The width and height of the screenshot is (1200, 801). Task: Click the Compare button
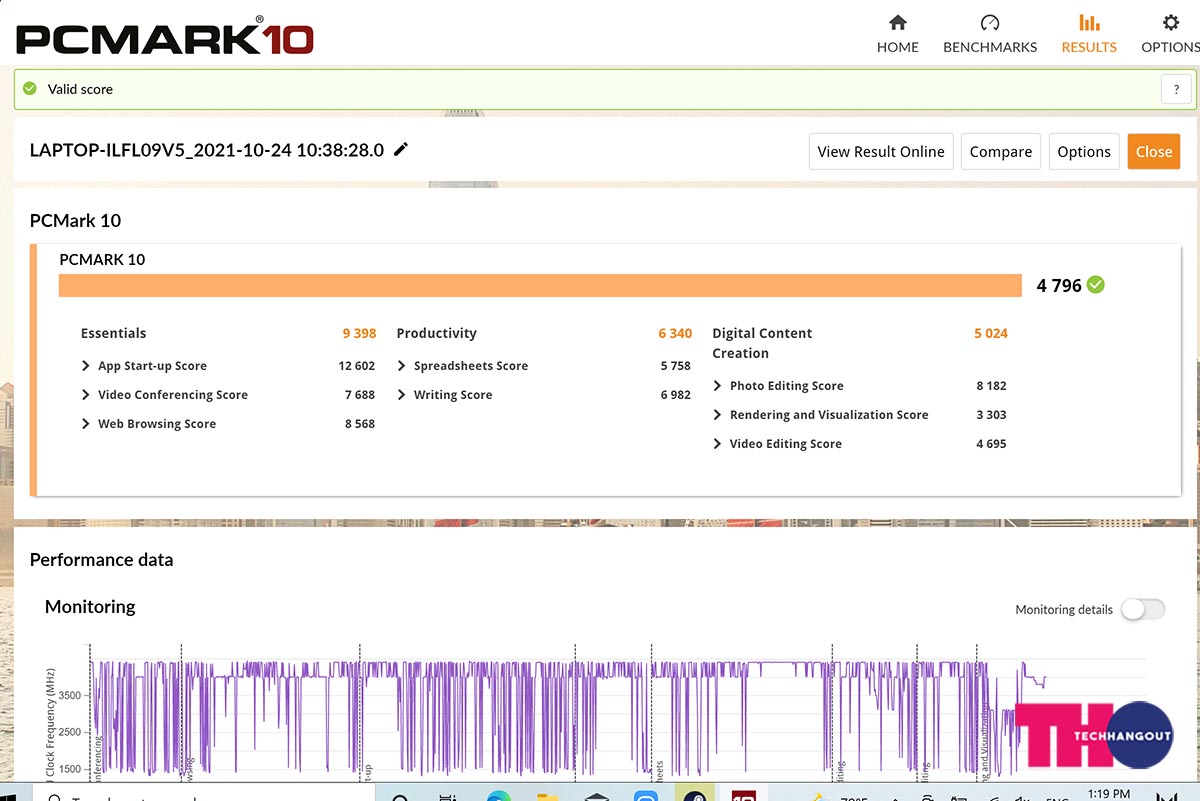pos(1001,152)
